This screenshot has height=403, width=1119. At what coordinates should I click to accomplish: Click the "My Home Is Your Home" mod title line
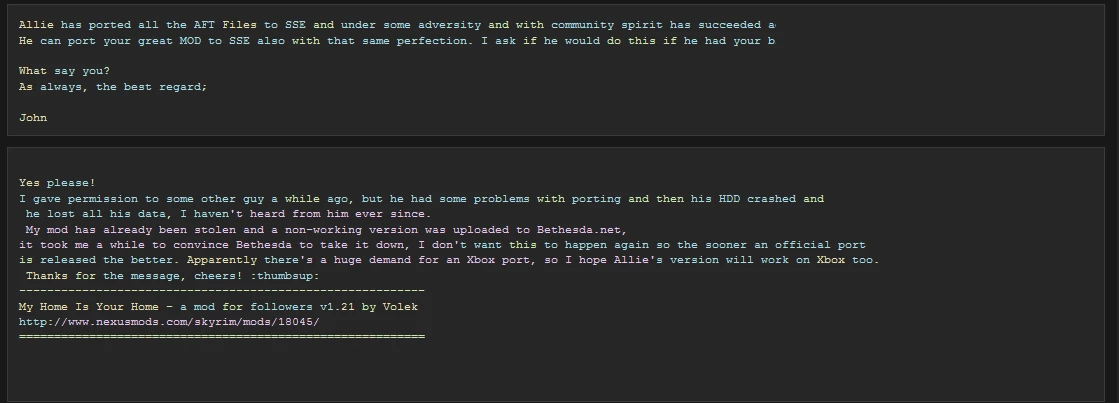click(x=218, y=307)
